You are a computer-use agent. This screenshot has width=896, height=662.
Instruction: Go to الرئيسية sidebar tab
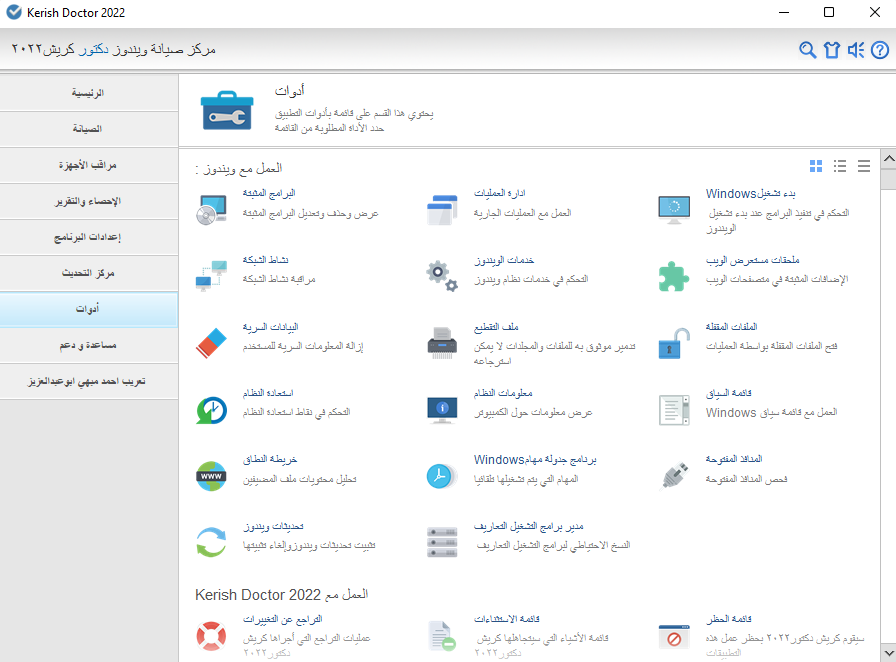[89, 93]
